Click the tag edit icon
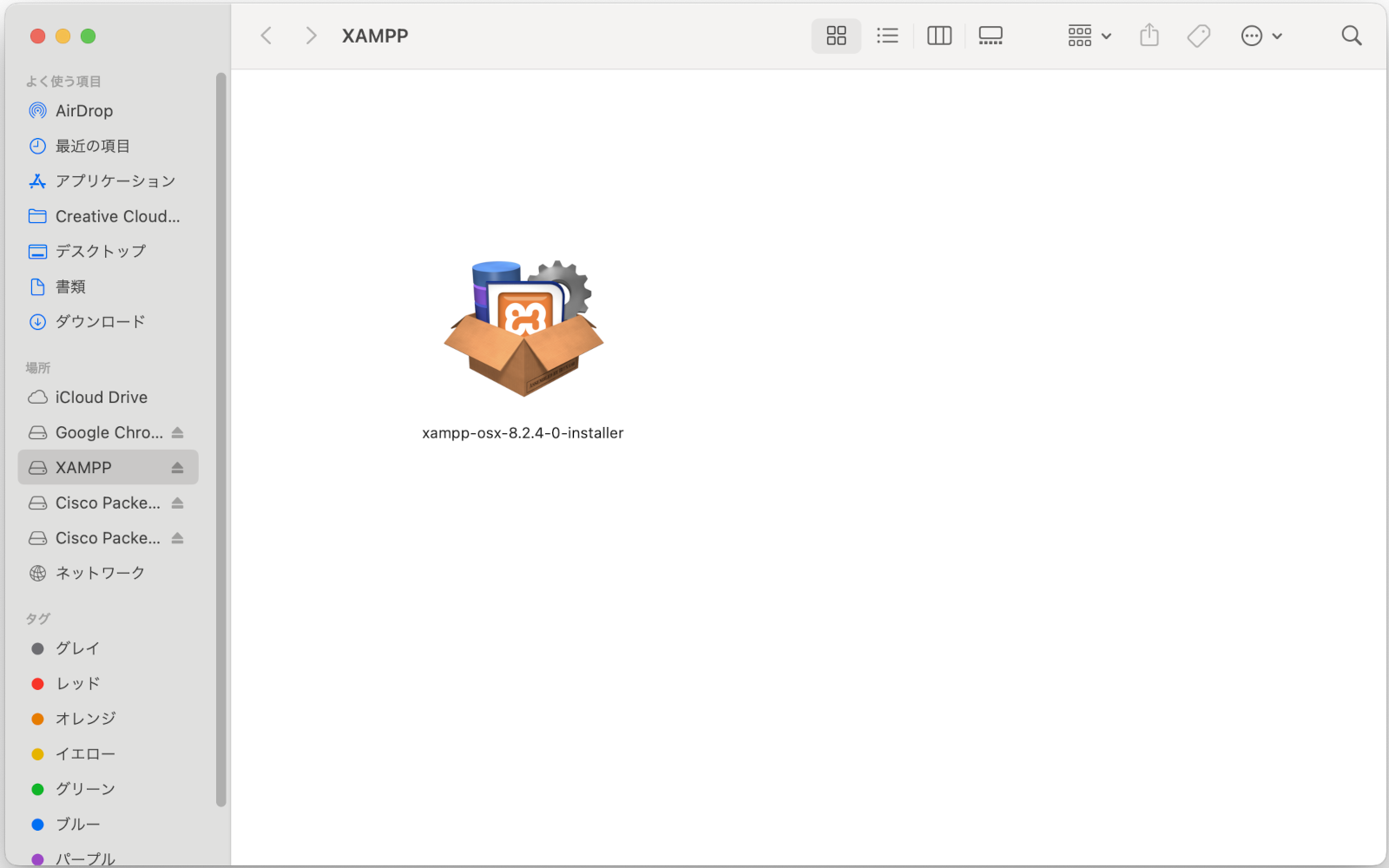The height and width of the screenshot is (868, 1389). 1199,36
